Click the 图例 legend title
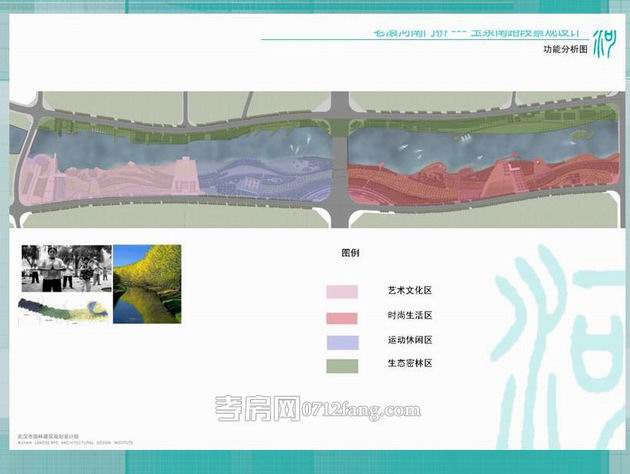This screenshot has width=630, height=474. (x=350, y=254)
